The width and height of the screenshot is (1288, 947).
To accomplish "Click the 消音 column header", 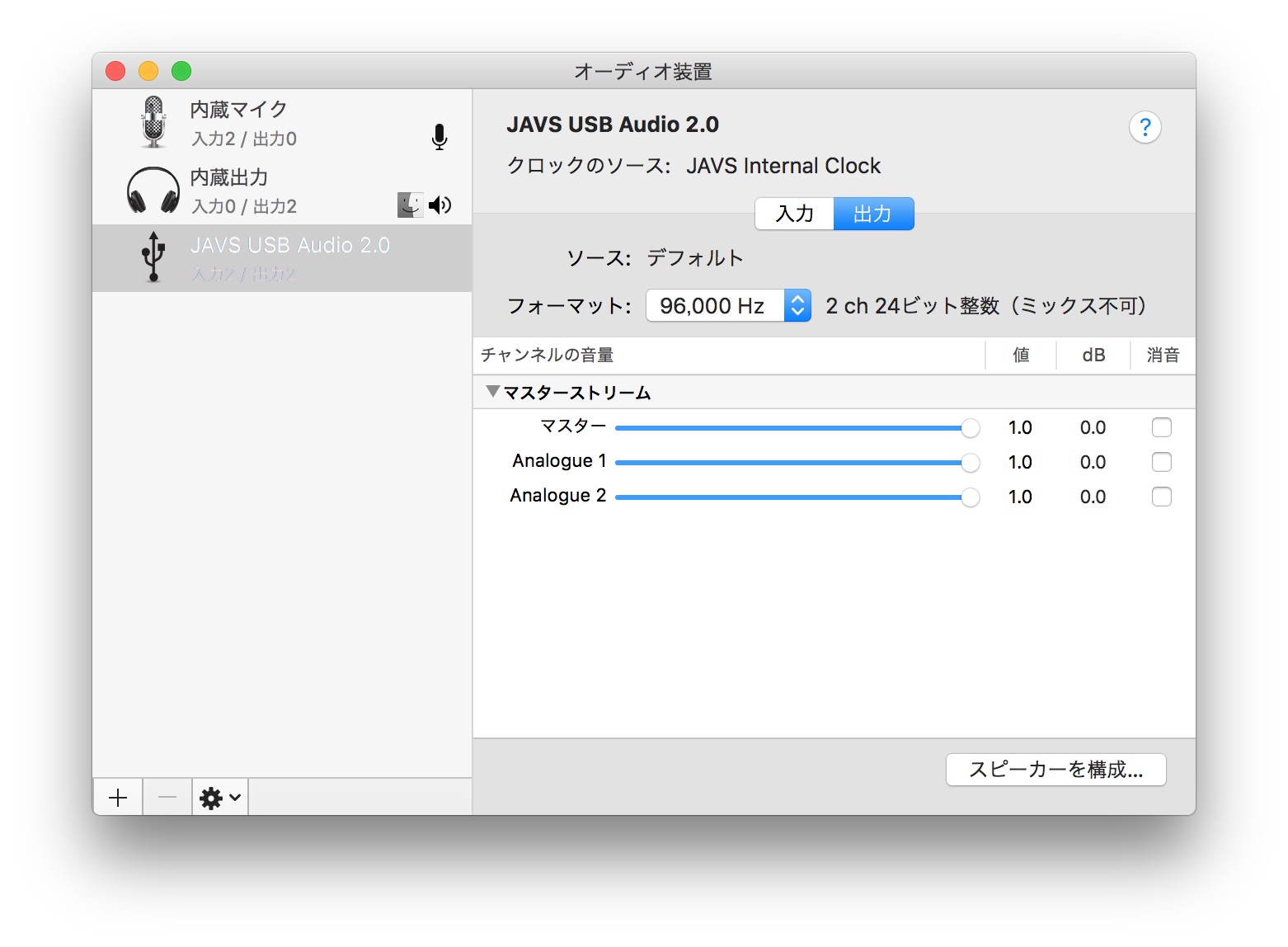I will (1163, 356).
